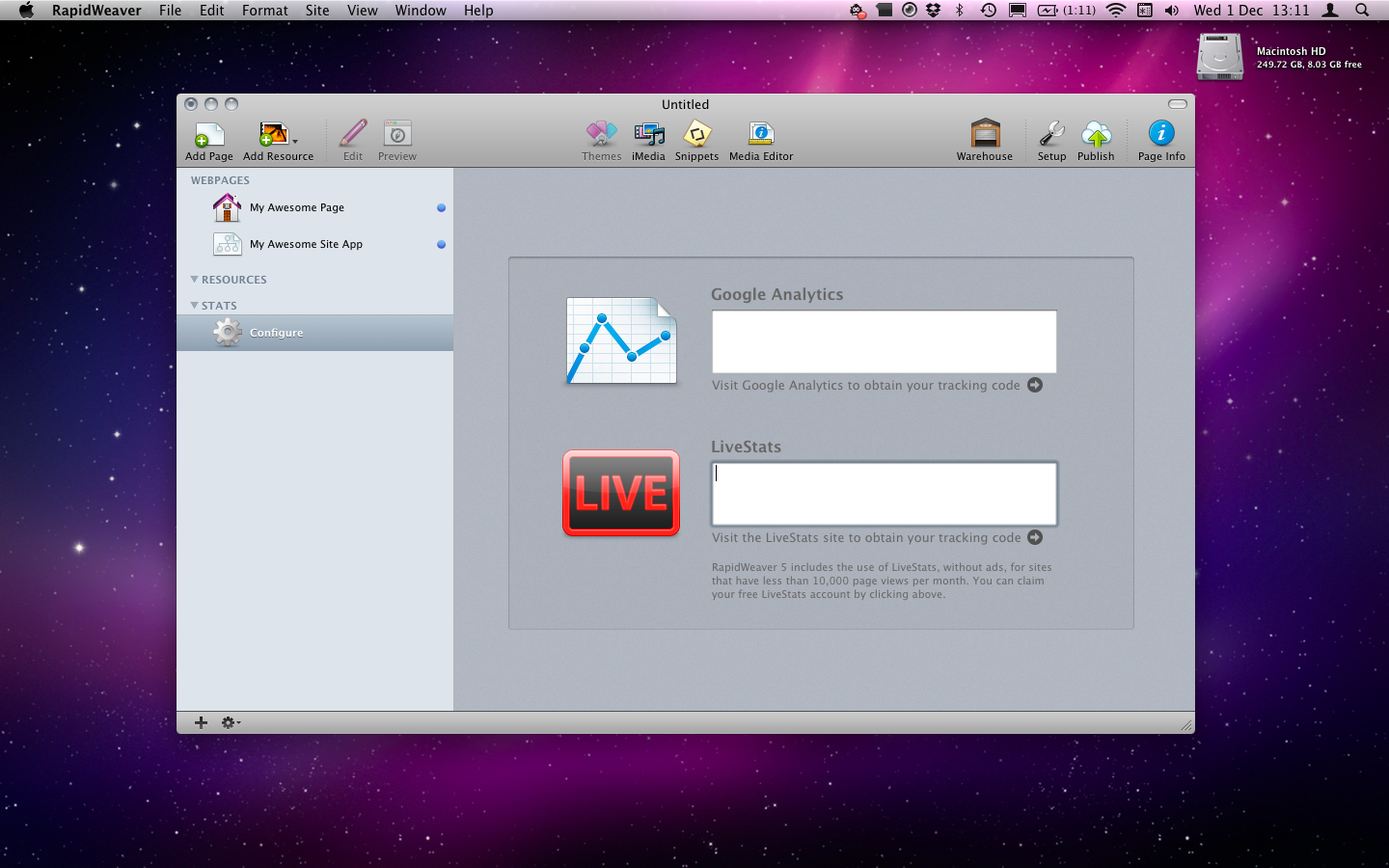This screenshot has height=868, width=1389.
Task: Click the Spotlight search icon
Action: (x=1362, y=11)
